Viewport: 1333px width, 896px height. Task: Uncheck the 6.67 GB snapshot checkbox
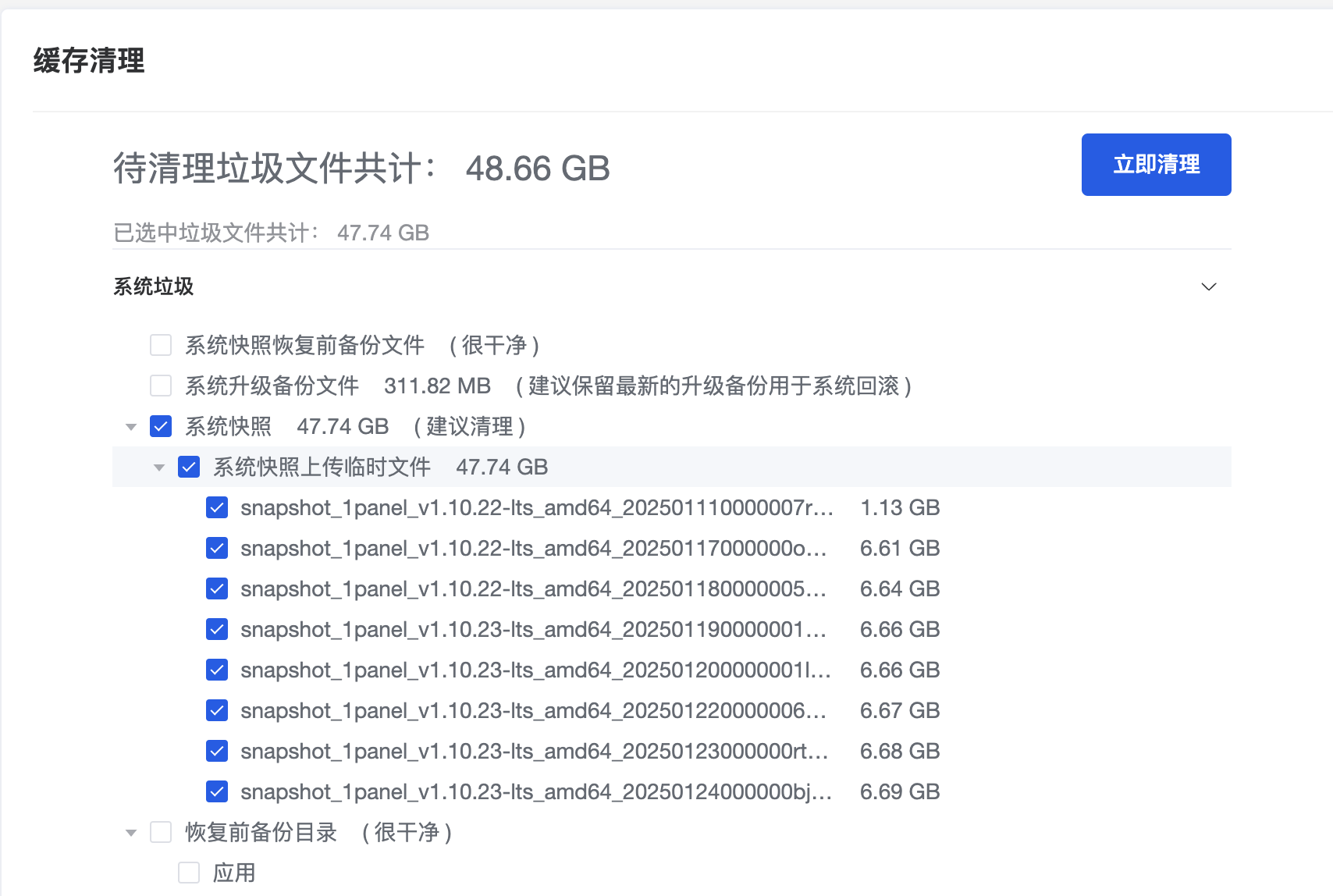point(217,710)
